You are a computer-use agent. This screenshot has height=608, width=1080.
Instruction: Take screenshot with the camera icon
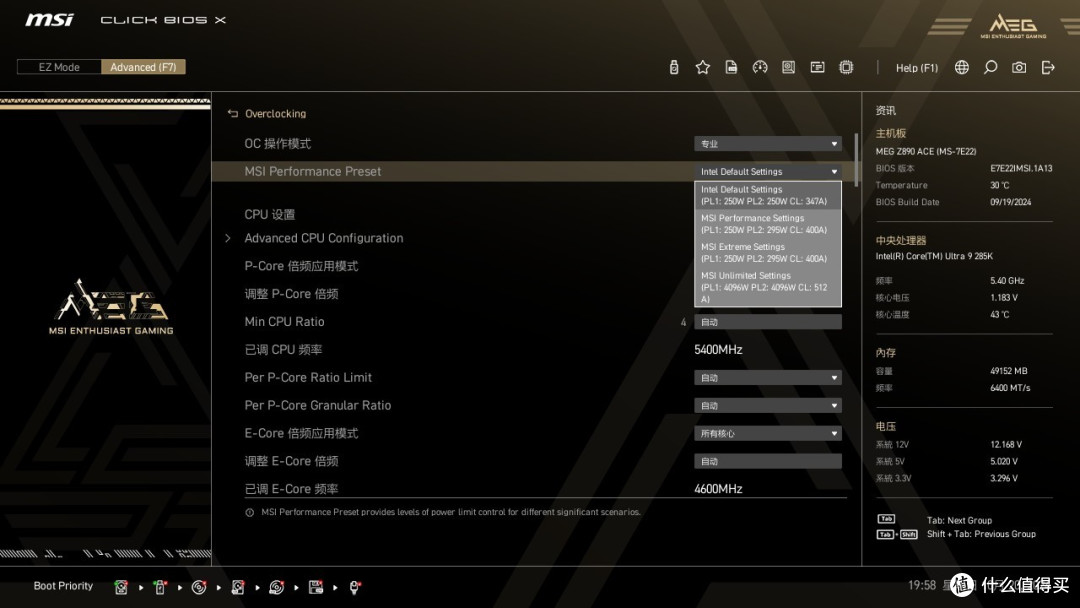pos(1019,67)
